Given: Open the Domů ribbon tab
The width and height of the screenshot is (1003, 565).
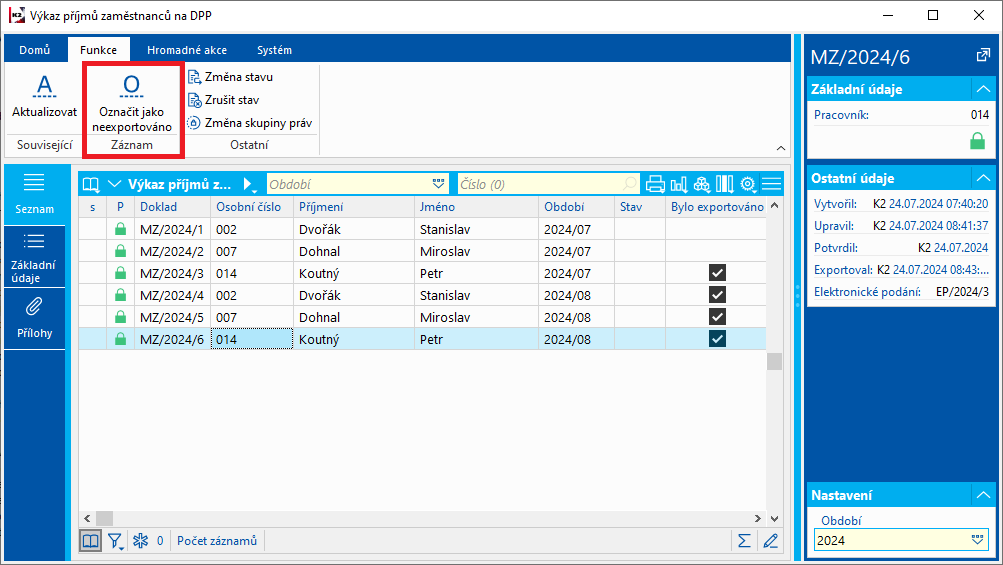Looking at the screenshot, I should (x=35, y=50).
